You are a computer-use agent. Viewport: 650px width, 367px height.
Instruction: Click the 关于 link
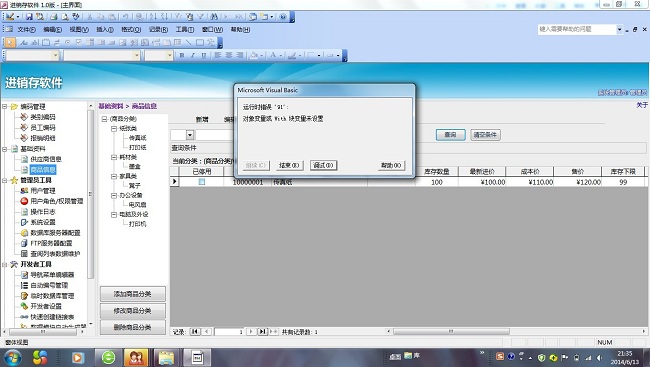click(642, 105)
